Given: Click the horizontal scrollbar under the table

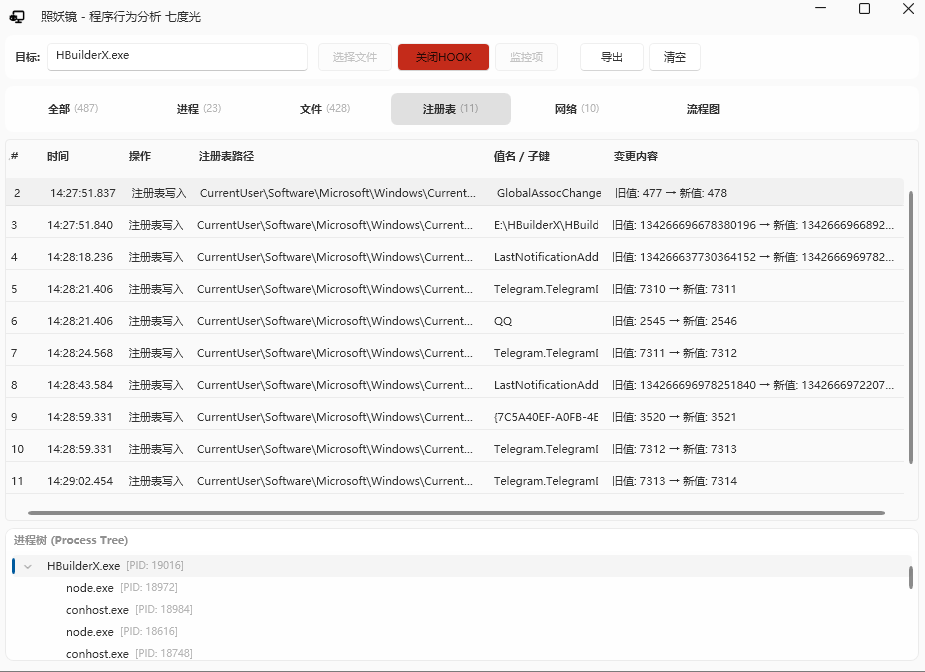Looking at the screenshot, I should tap(456, 513).
